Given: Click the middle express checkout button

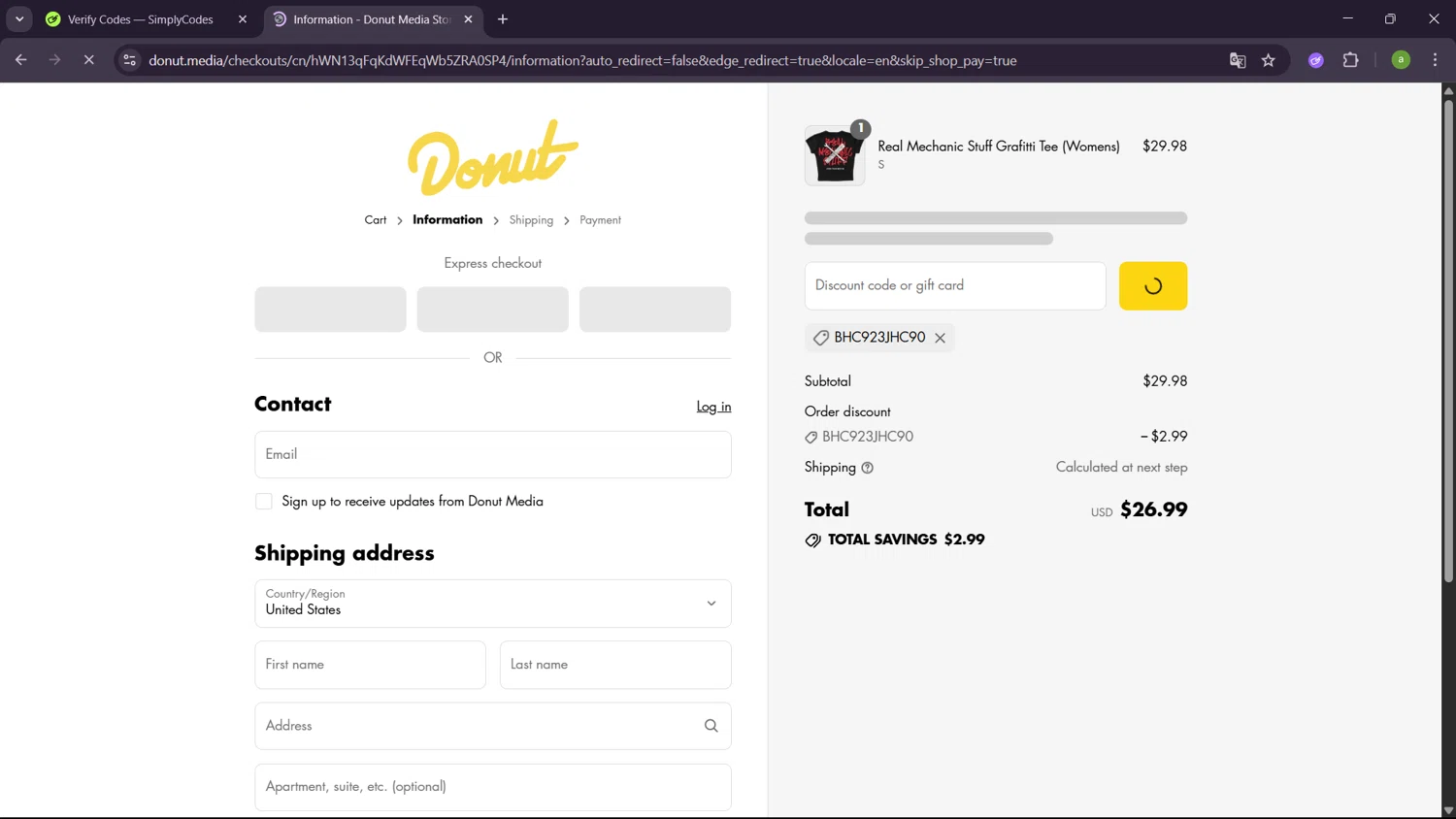Looking at the screenshot, I should pos(492,310).
